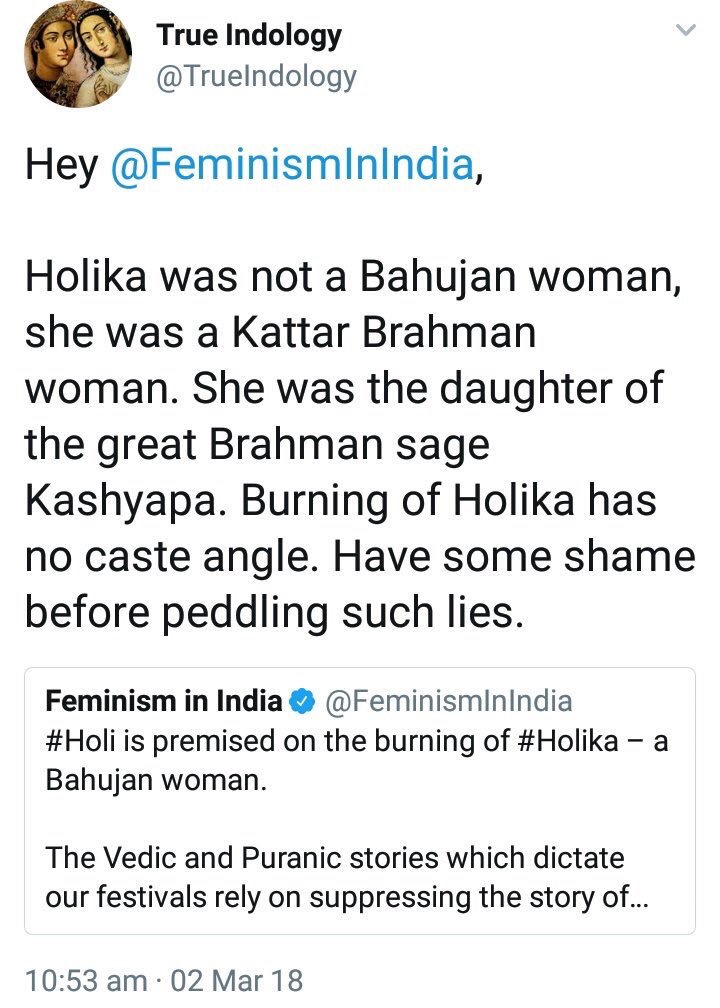Click the word "Hey" starting the tweet
Image resolution: width=720 pixels, height=1008 pixels.
[x=60, y=164]
